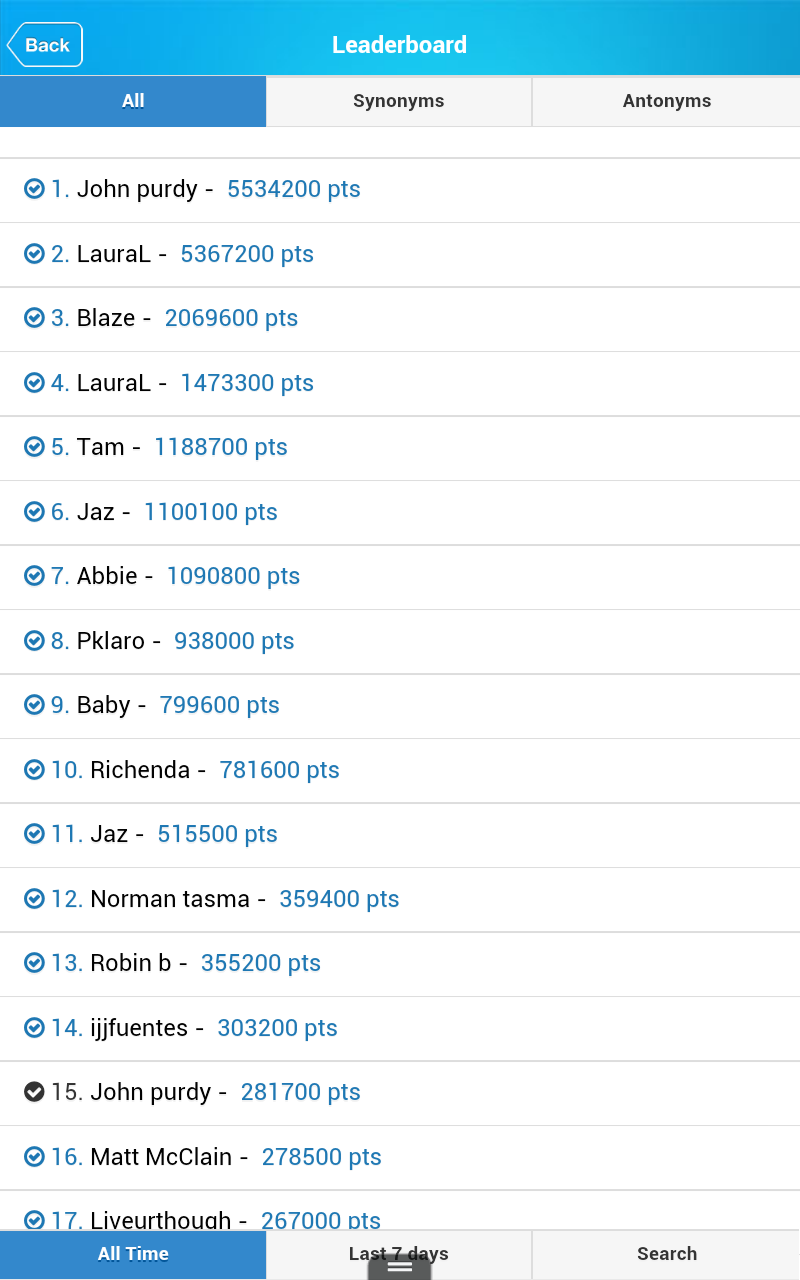
Task: Click the check icon next to Richenda
Action: (x=34, y=770)
